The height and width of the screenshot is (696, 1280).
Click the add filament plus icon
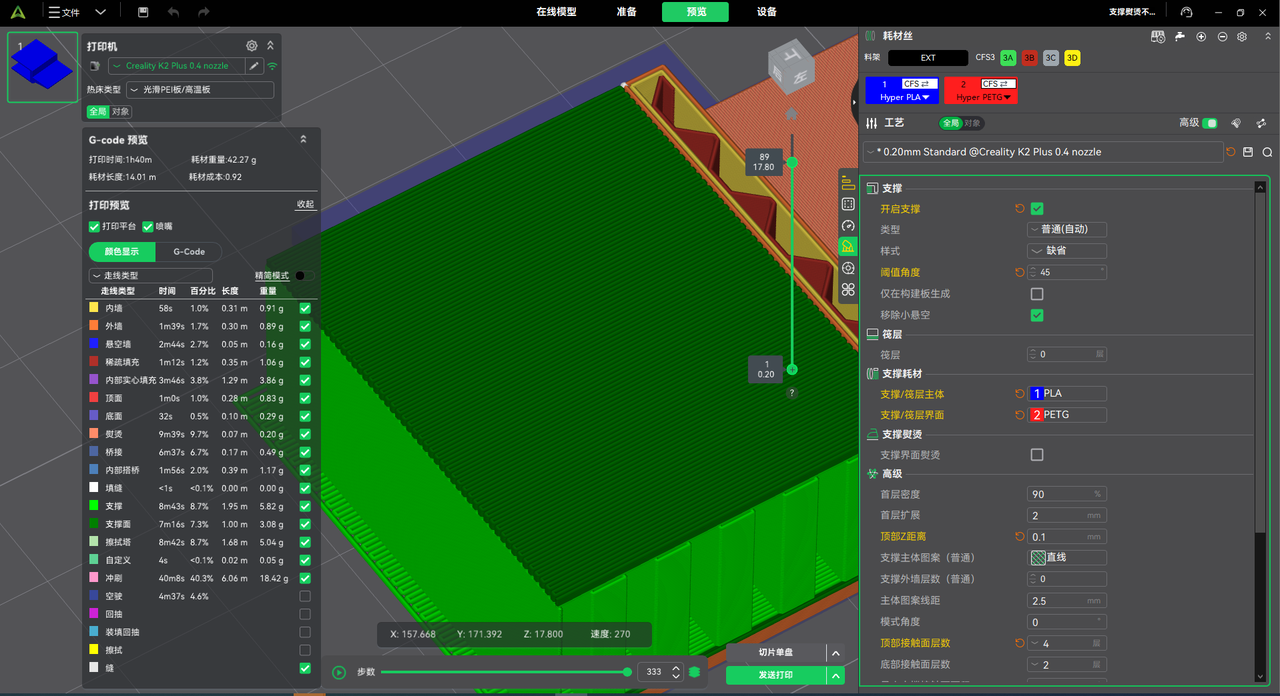1201,36
